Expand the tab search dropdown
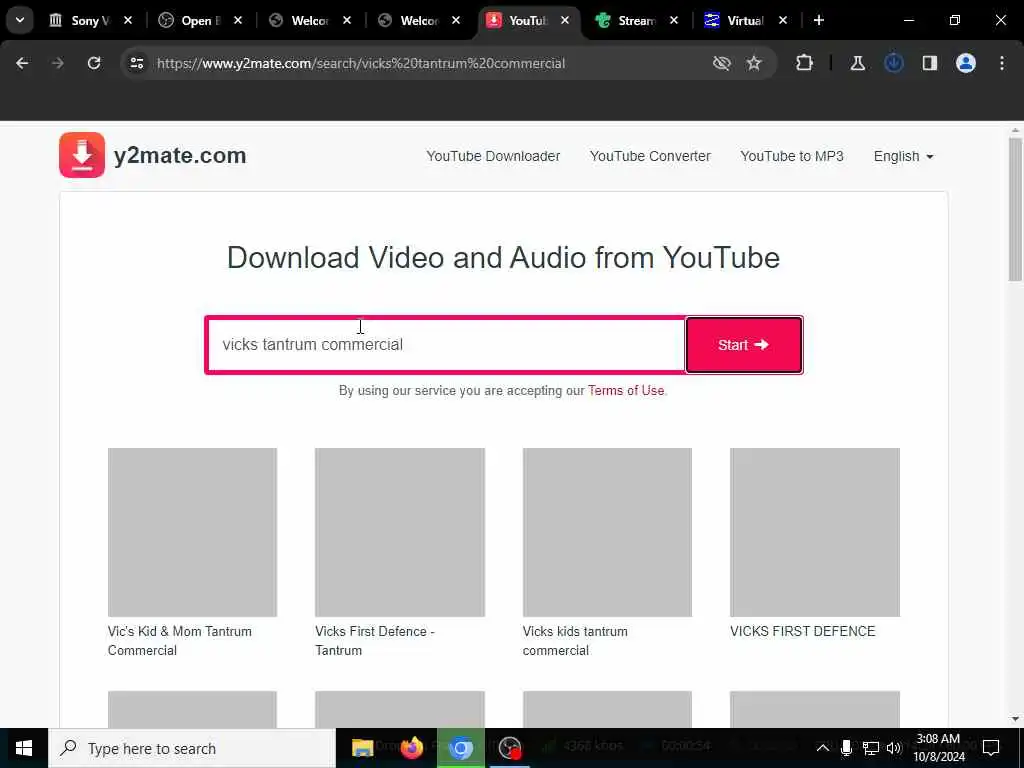 coord(20,20)
